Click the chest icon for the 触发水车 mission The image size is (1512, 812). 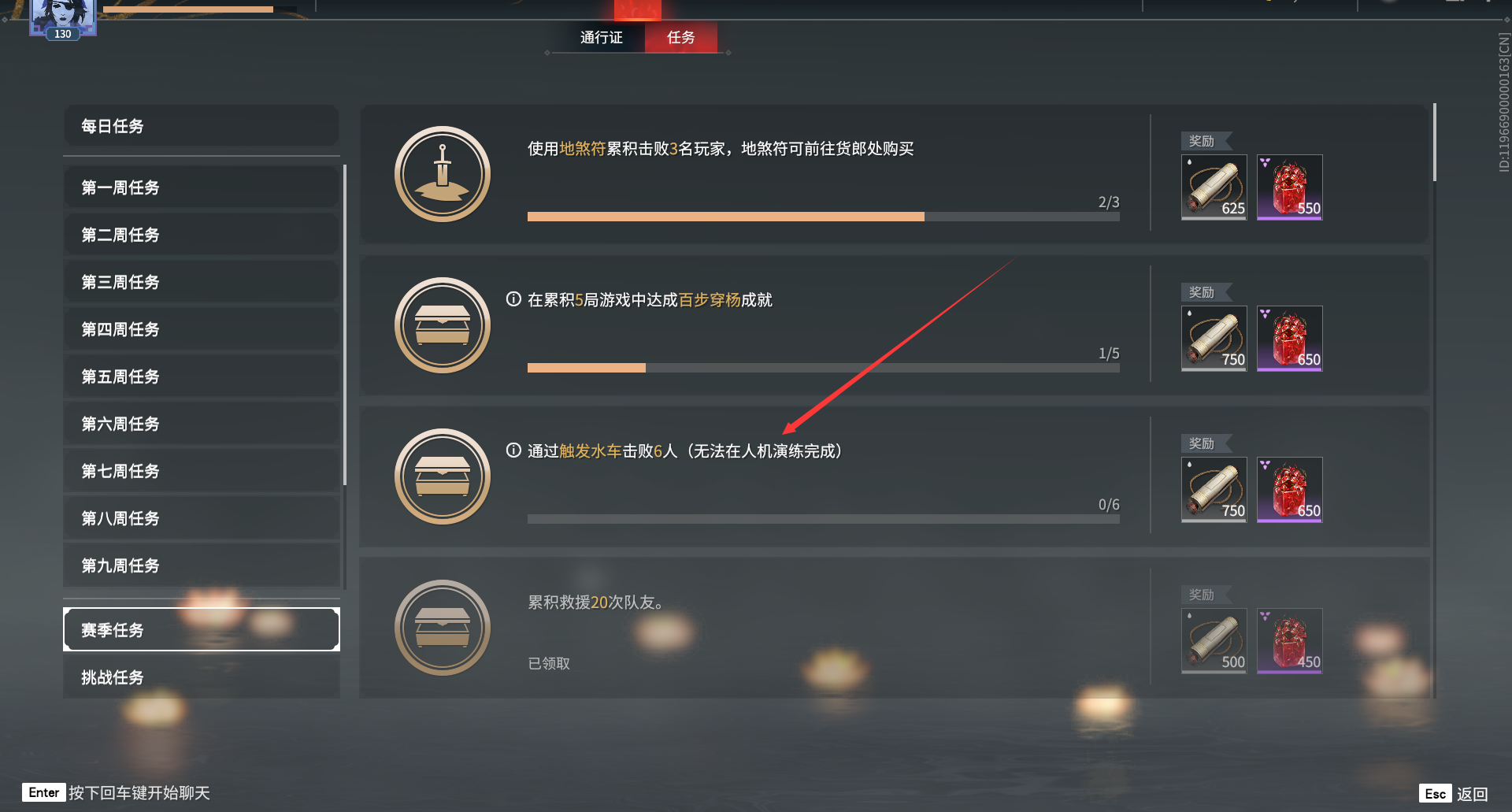point(443,476)
